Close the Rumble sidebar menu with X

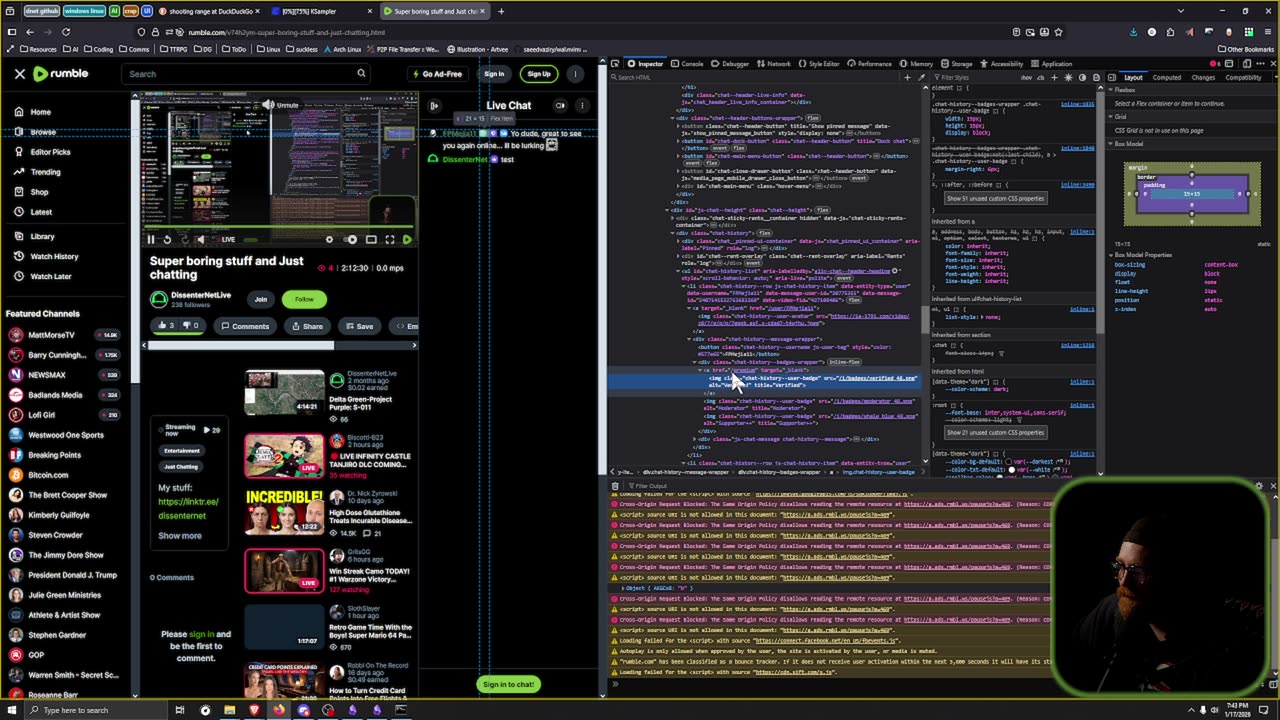pyautogui.click(x=19, y=74)
